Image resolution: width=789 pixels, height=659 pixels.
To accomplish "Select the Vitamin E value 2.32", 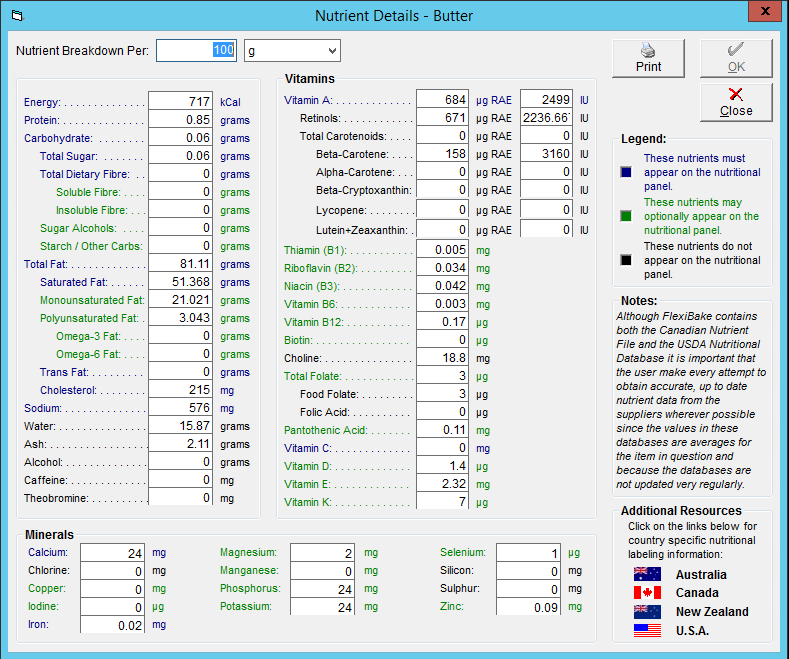I will click(x=442, y=484).
